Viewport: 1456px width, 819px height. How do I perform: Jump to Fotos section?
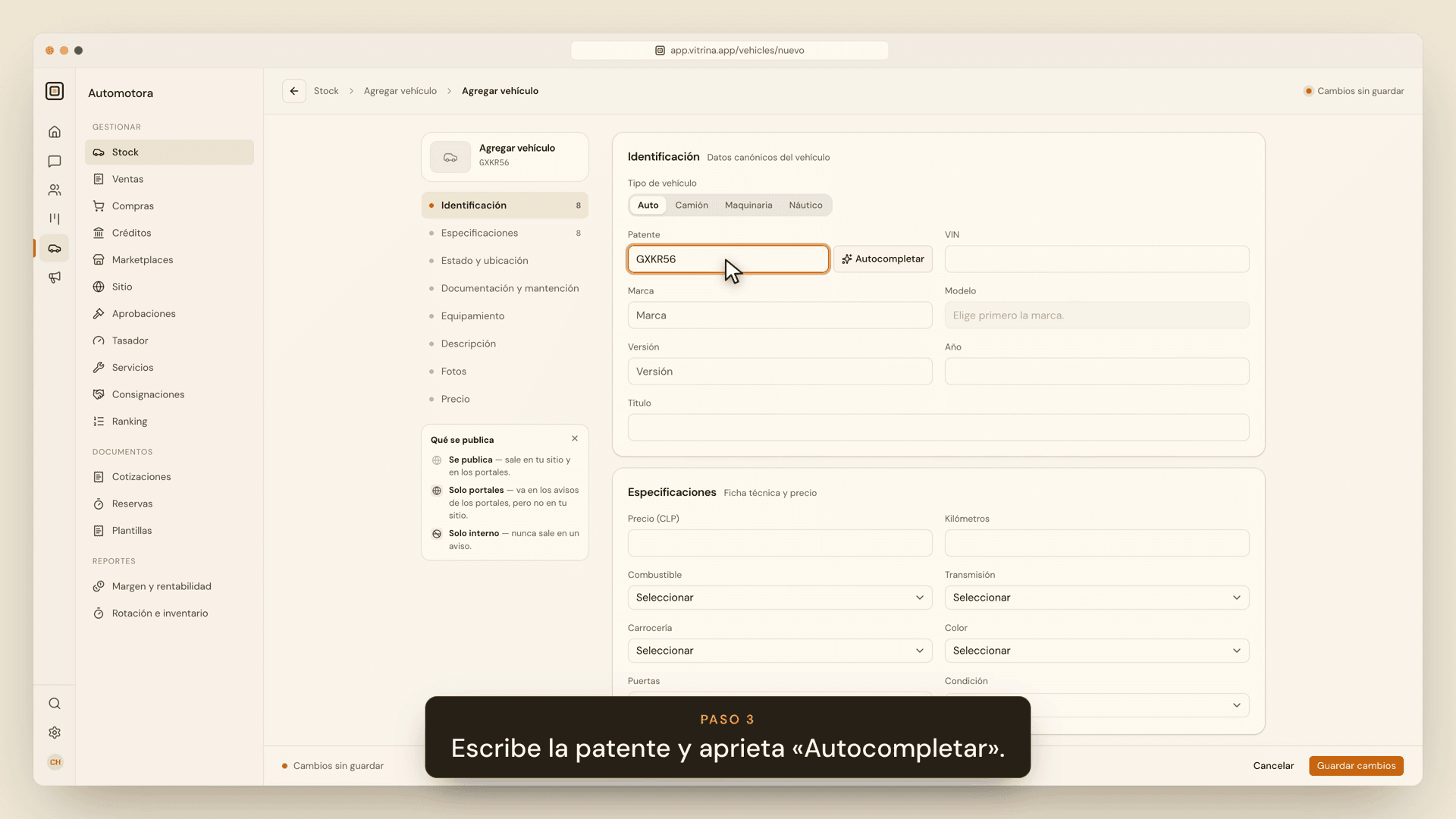[505, 371]
